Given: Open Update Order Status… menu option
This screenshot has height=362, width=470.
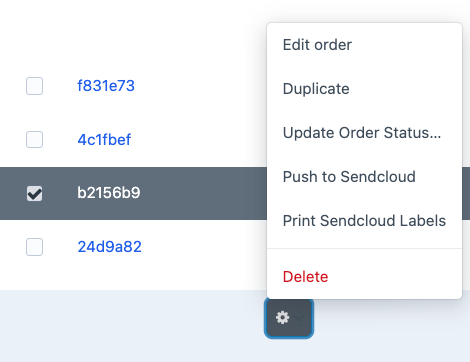Looking at the screenshot, I should pyautogui.click(x=364, y=133).
